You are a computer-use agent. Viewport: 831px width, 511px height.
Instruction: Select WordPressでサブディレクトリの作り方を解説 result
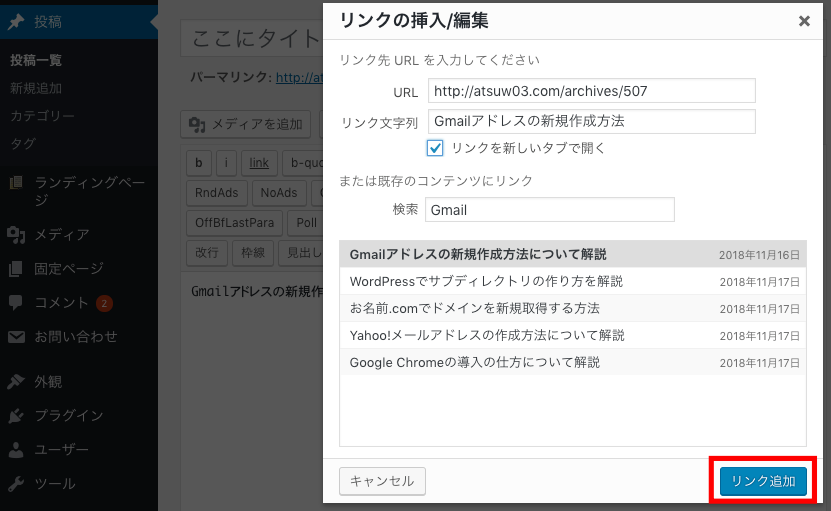coord(573,281)
